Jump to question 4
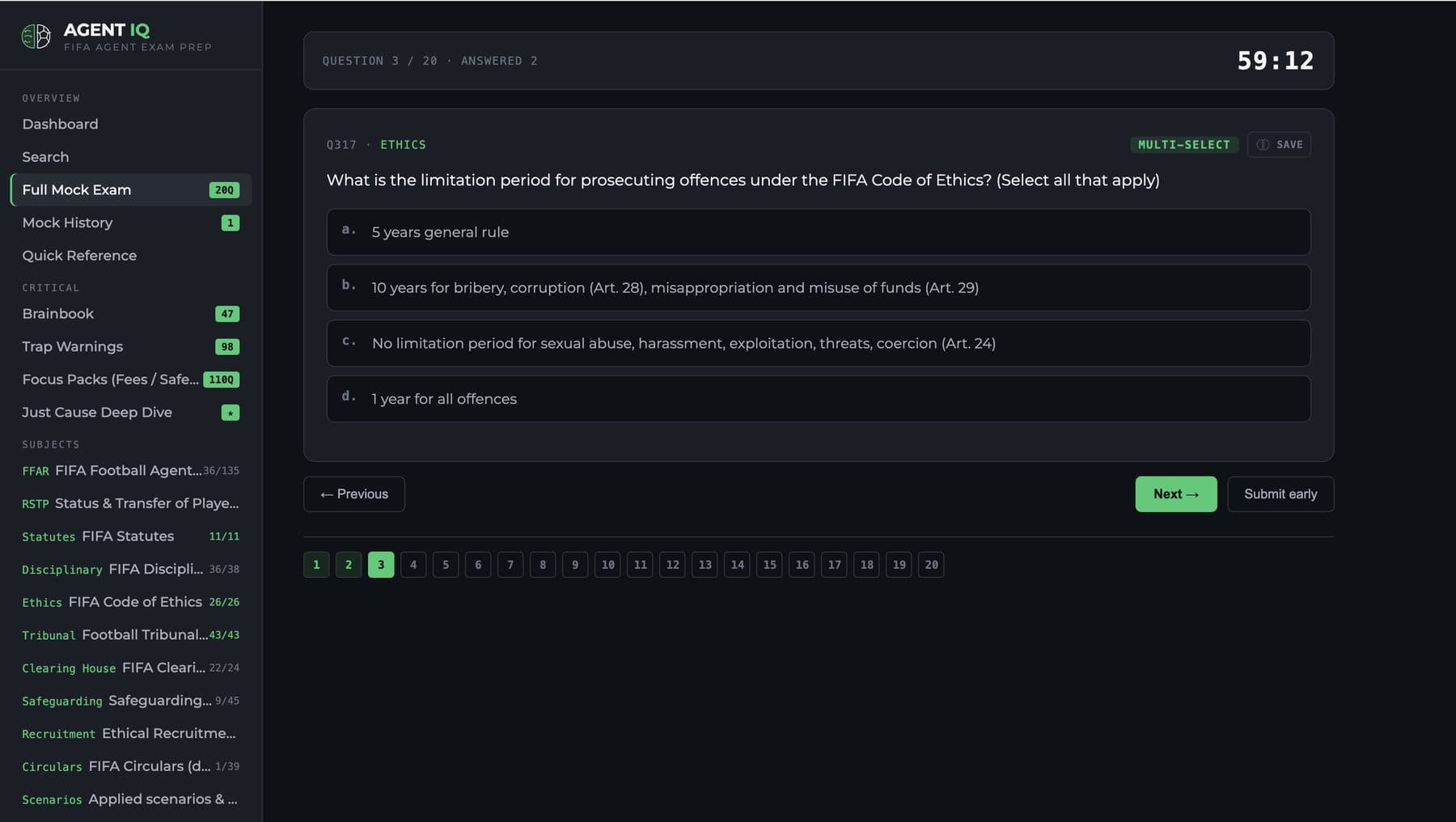The height and width of the screenshot is (822, 1456). click(413, 565)
